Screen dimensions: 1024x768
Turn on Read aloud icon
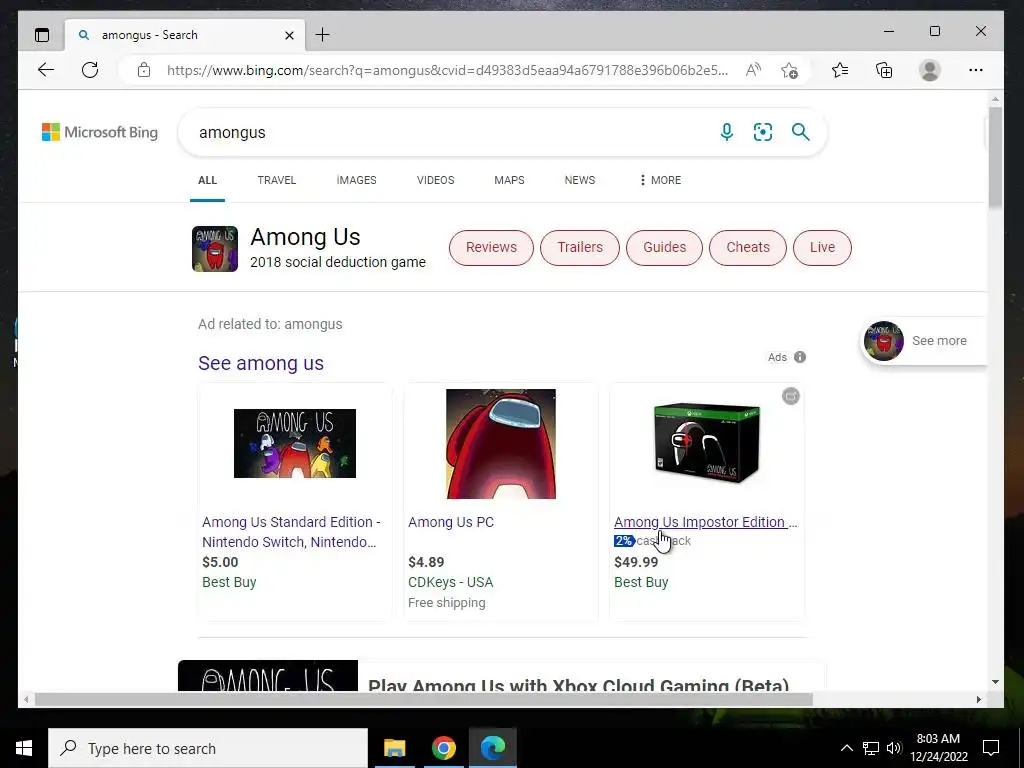(x=753, y=70)
